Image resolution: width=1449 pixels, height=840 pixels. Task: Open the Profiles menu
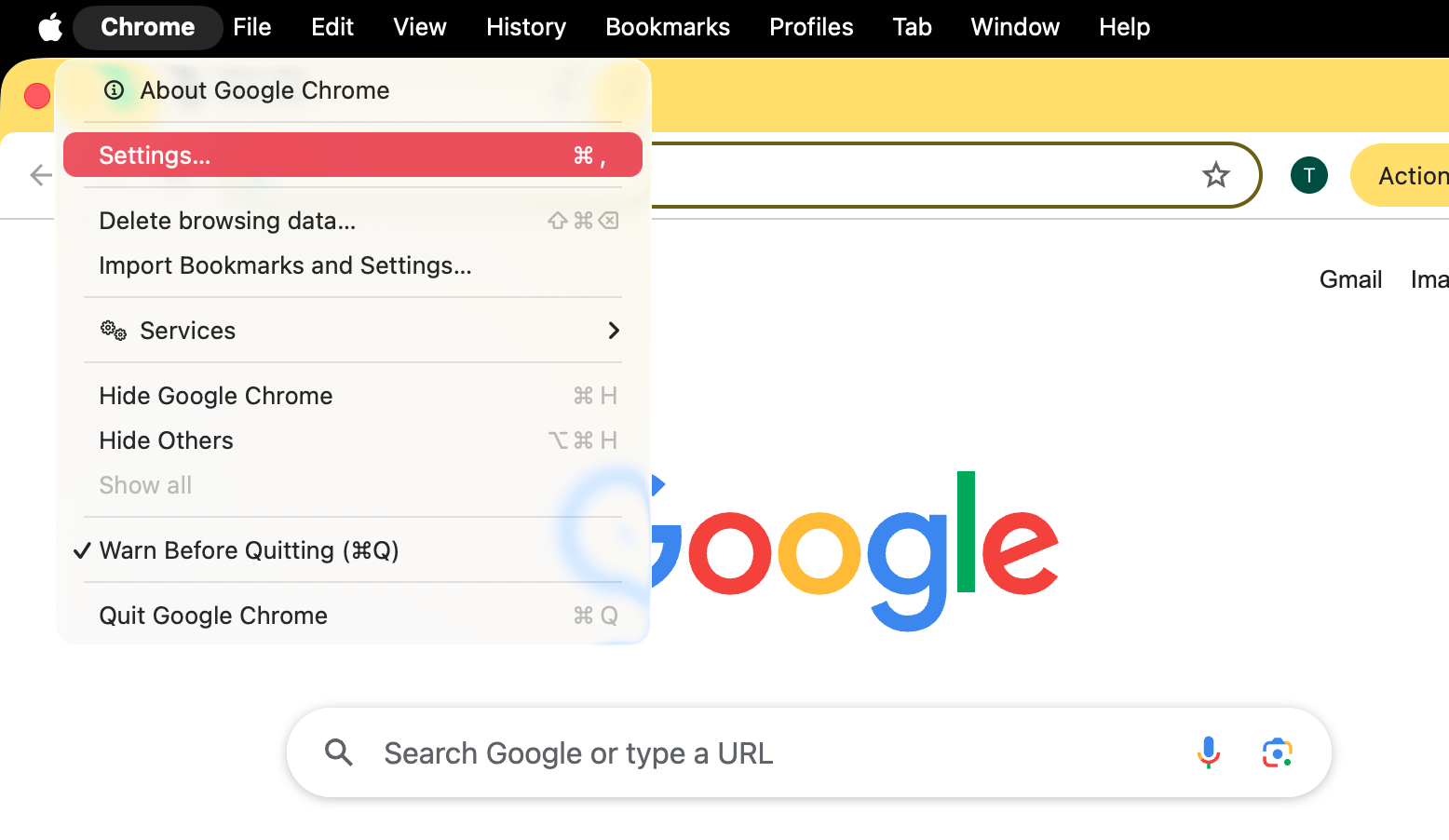811,27
